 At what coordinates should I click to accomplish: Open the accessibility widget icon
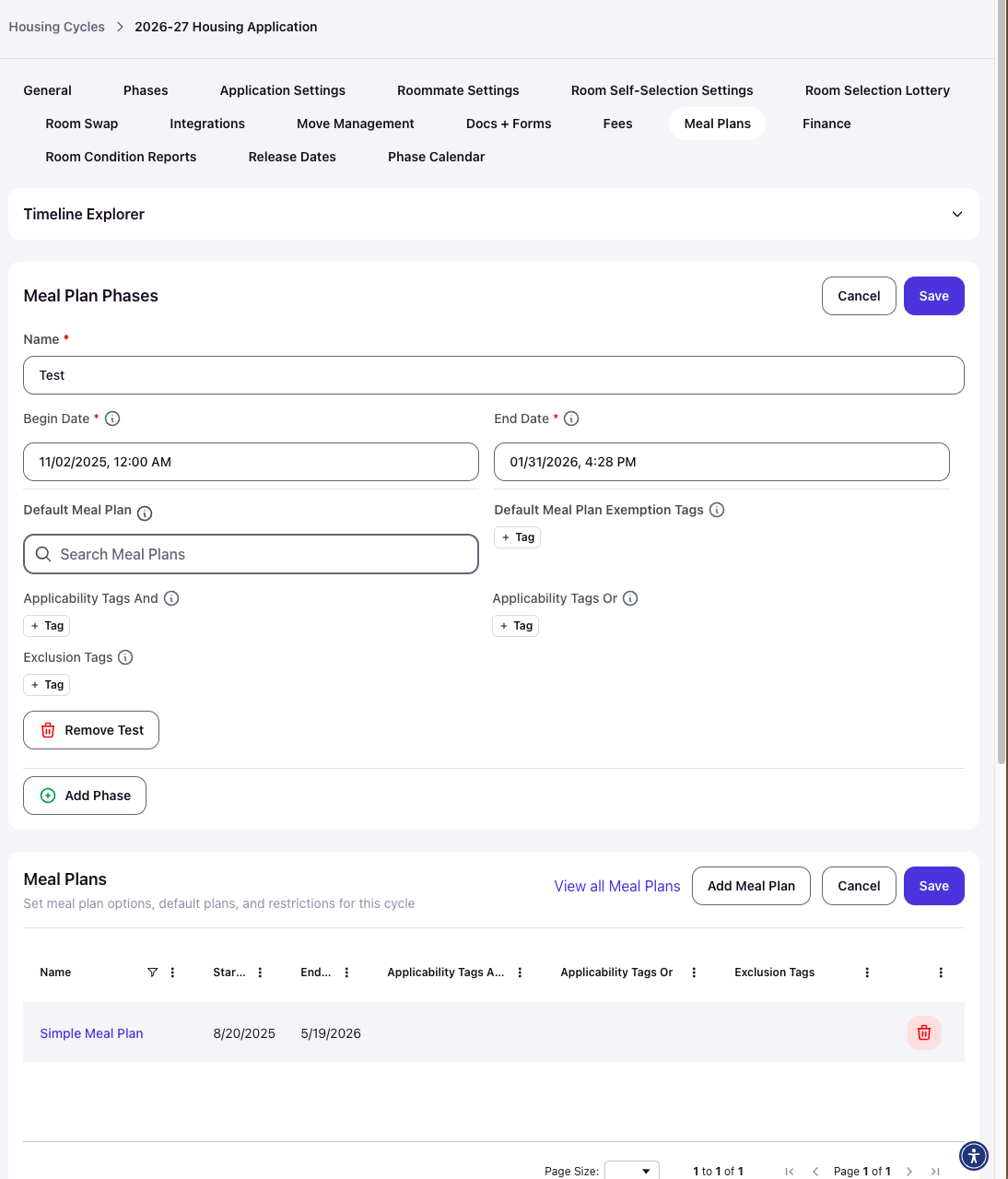(x=974, y=1155)
